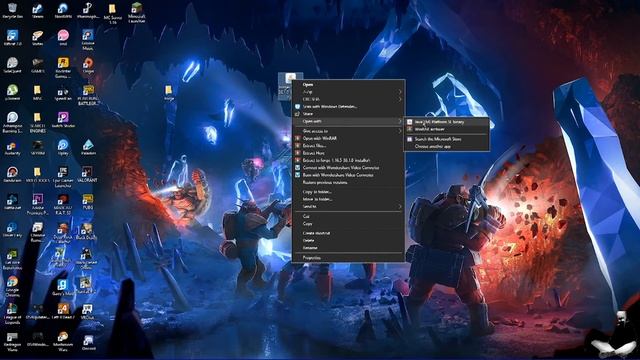
Task: Choose Search the Microsoft Store
Action: 447,139
